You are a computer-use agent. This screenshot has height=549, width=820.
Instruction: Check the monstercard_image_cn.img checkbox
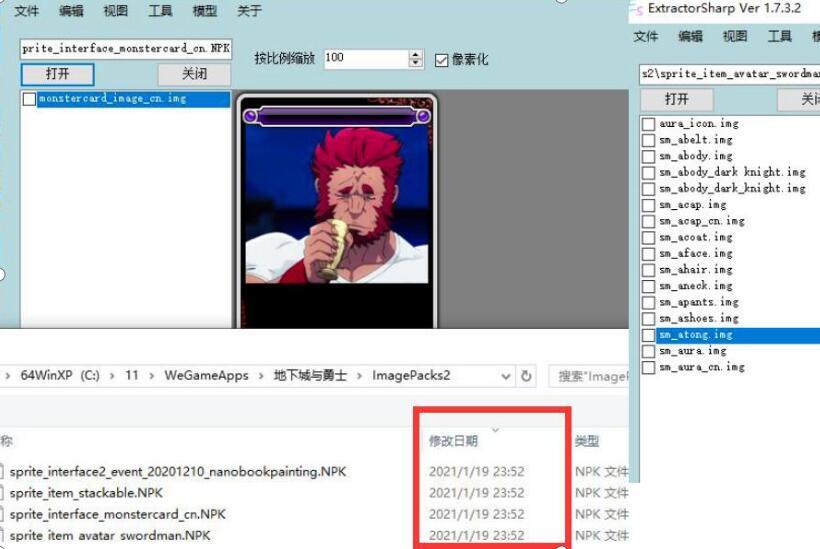click(x=29, y=99)
